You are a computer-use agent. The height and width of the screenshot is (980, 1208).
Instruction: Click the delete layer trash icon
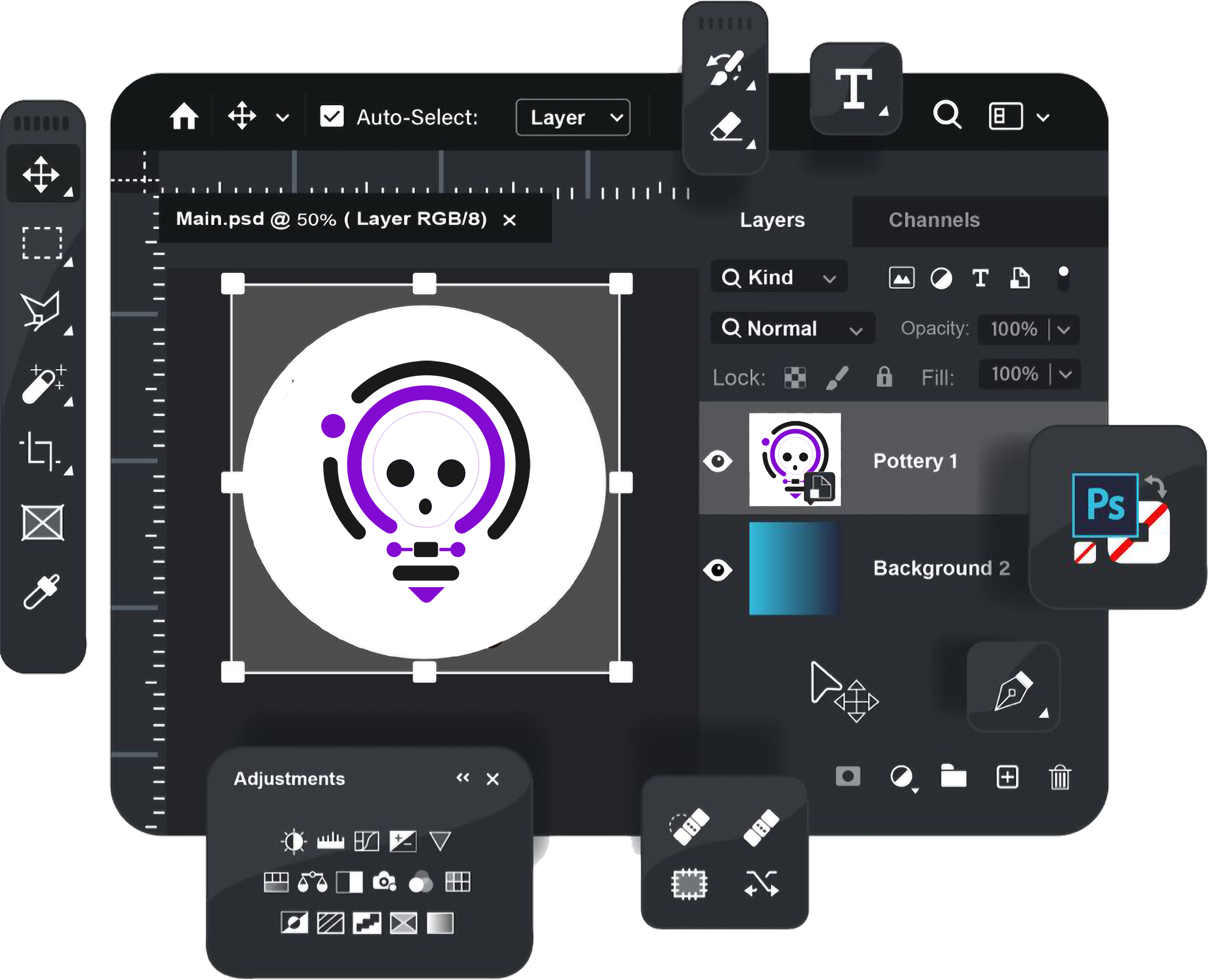pos(1060,777)
